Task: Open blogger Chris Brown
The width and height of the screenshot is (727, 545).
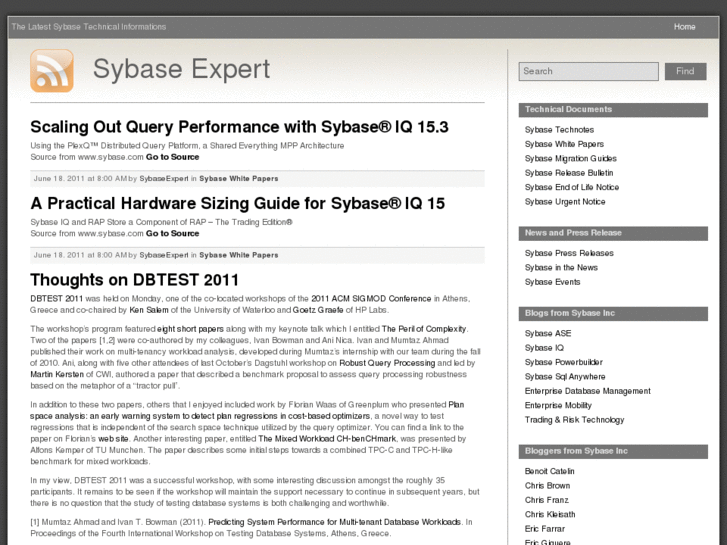Action: [x=548, y=486]
